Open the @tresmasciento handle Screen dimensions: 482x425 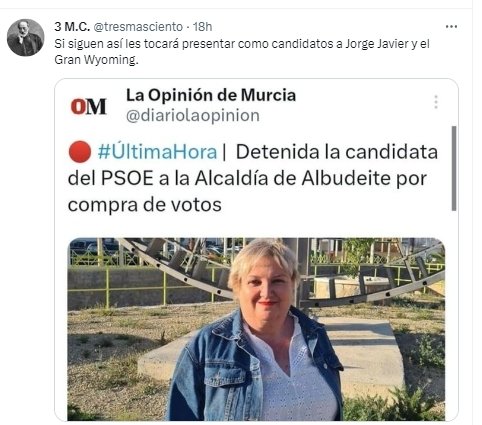coord(138,27)
